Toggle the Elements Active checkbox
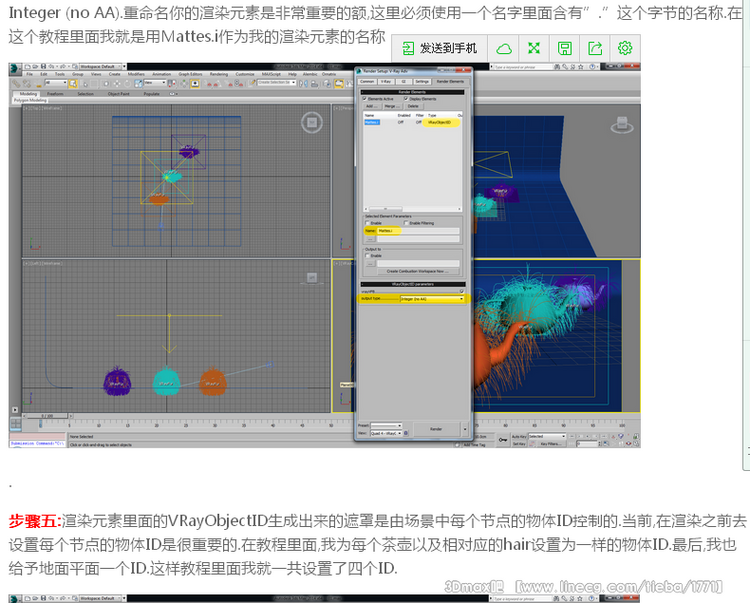This screenshot has width=750, height=603. tap(365, 99)
